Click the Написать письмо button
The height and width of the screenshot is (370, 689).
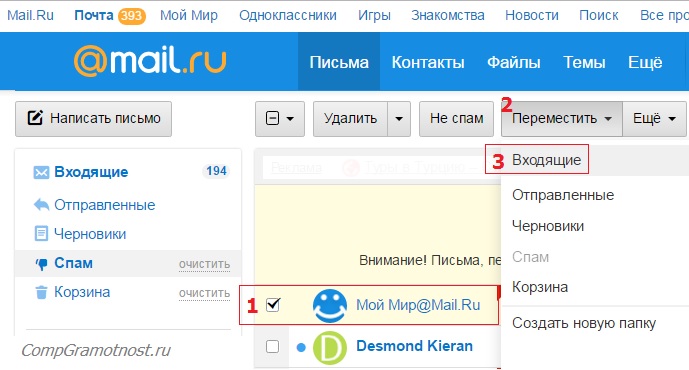coord(94,119)
